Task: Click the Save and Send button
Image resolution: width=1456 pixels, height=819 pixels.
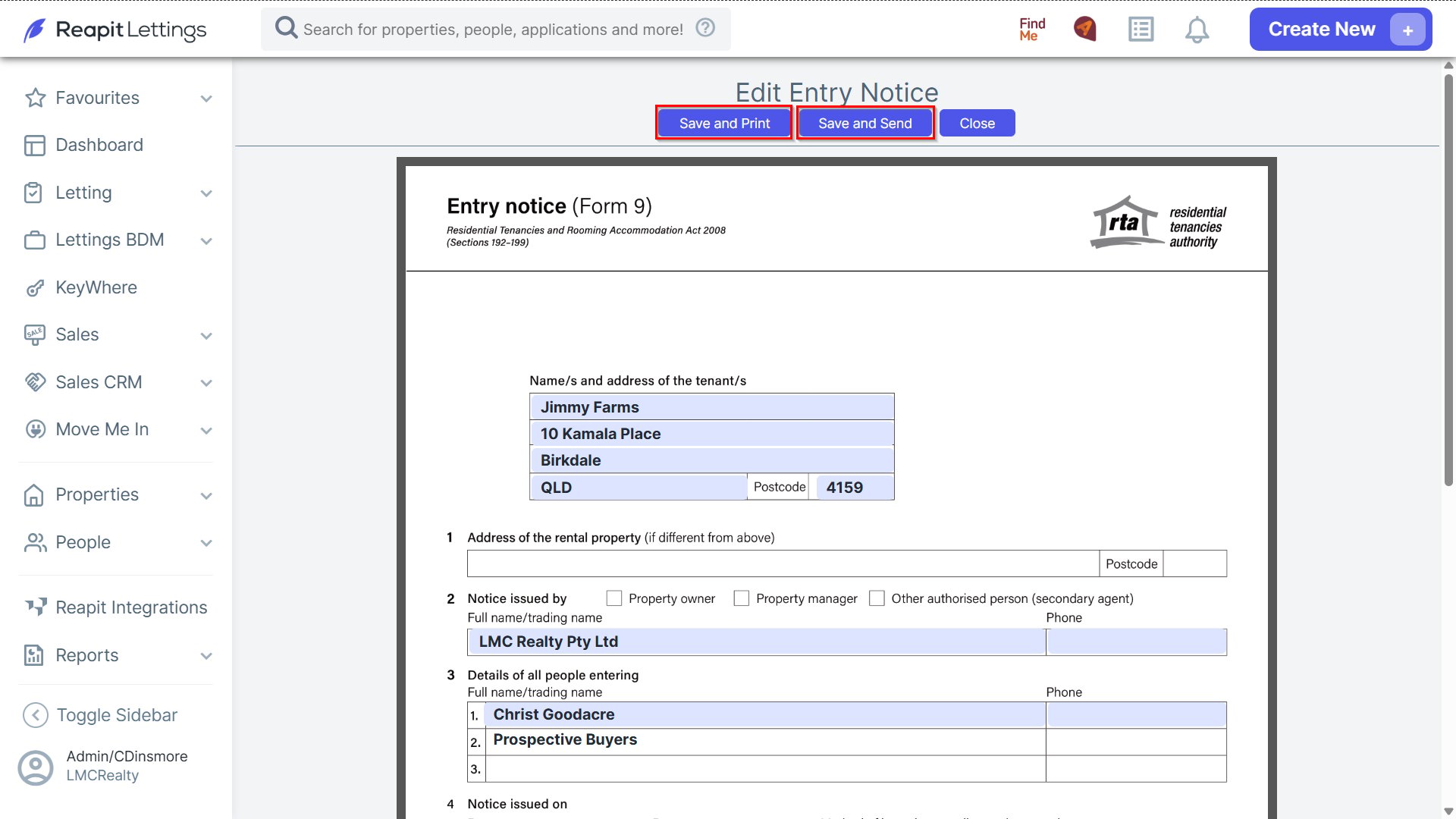Action: 865,123
